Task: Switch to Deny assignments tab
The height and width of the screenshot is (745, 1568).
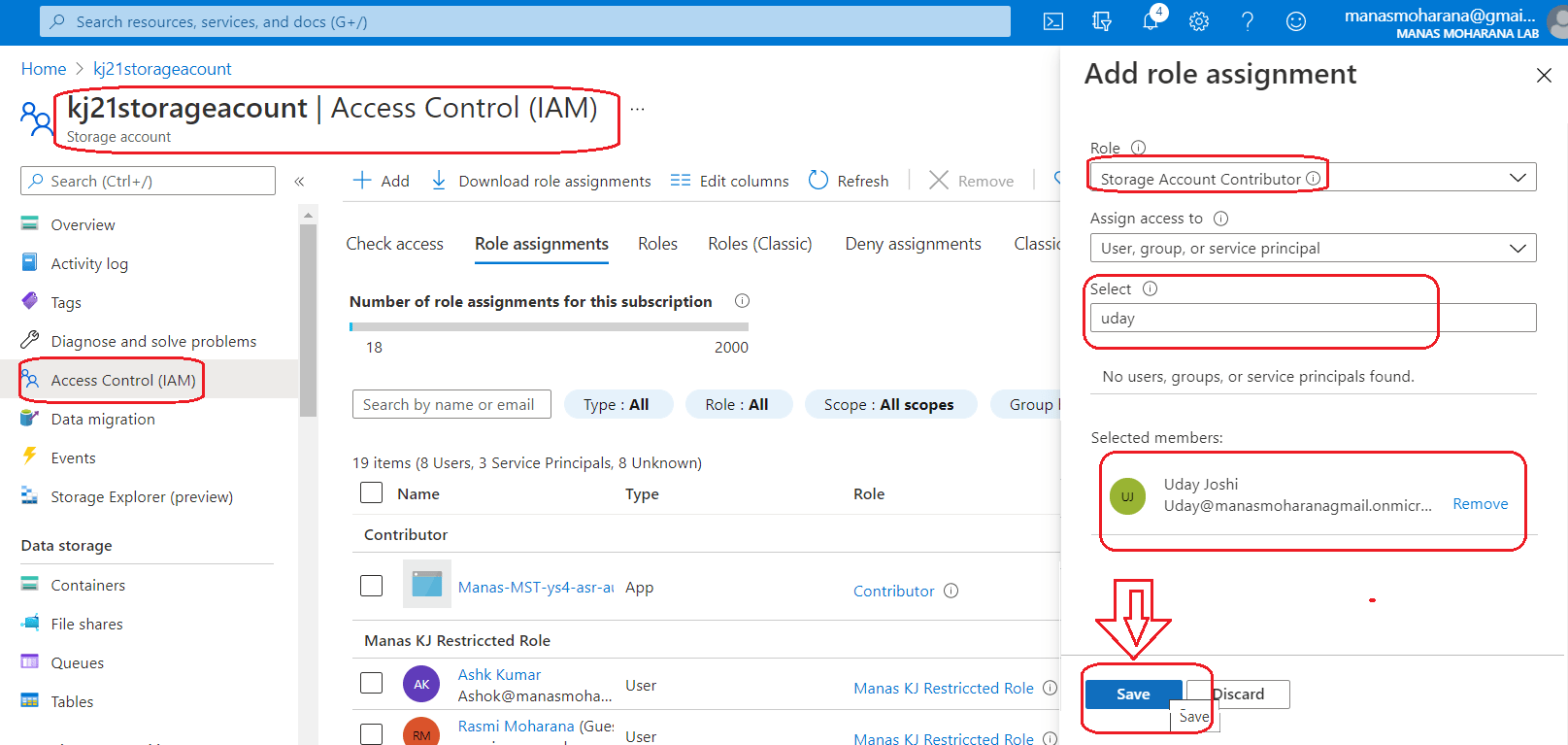Action: click(913, 244)
